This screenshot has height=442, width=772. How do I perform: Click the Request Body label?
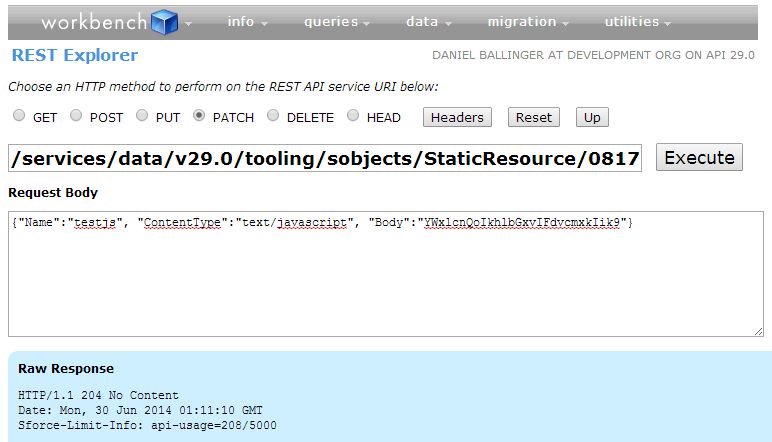(53, 192)
